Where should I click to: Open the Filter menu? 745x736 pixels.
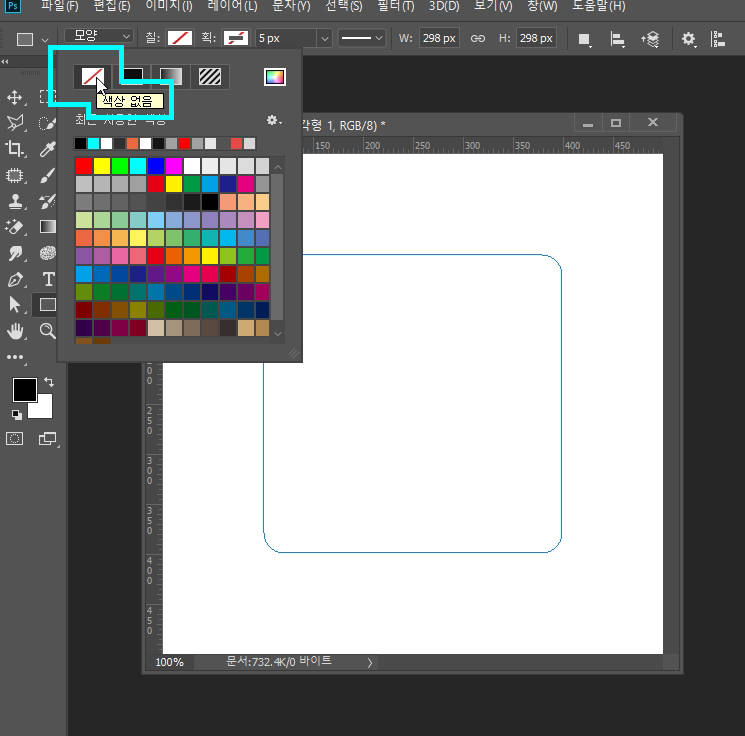click(396, 6)
